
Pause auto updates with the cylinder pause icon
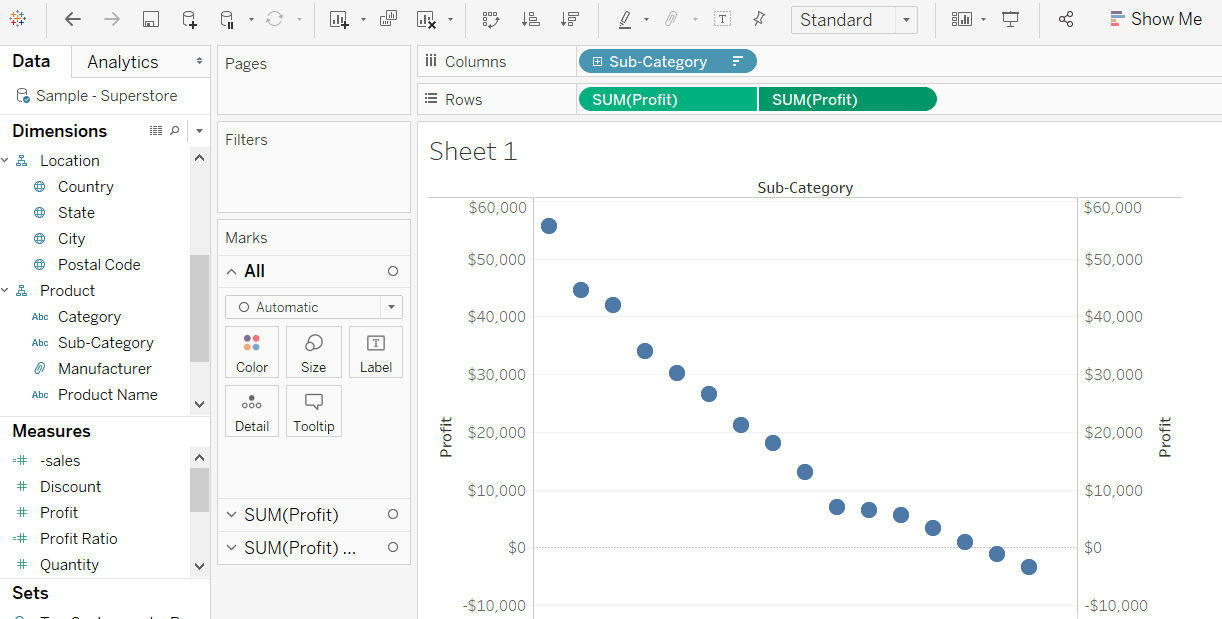click(x=227, y=19)
